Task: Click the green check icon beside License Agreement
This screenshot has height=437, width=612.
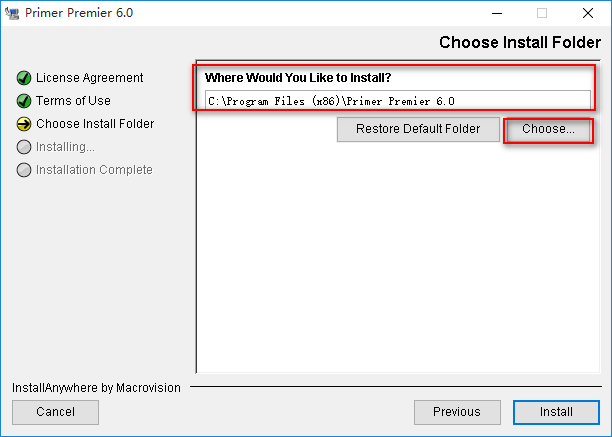Action: pyautogui.click(x=24, y=78)
